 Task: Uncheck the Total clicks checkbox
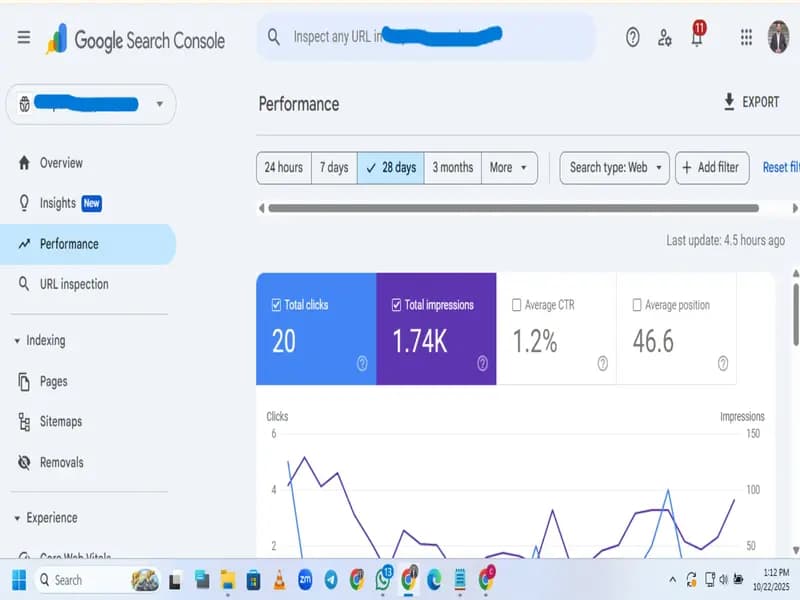coord(276,305)
